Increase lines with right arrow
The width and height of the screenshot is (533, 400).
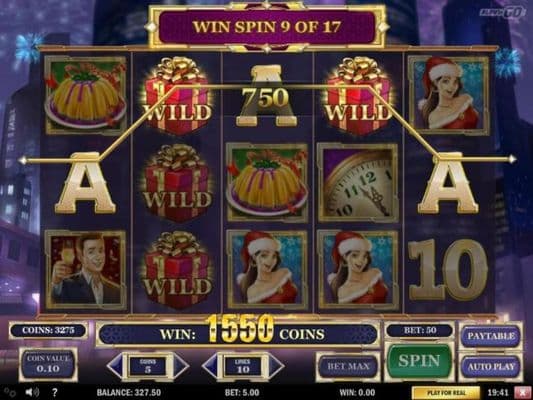[x=276, y=366]
